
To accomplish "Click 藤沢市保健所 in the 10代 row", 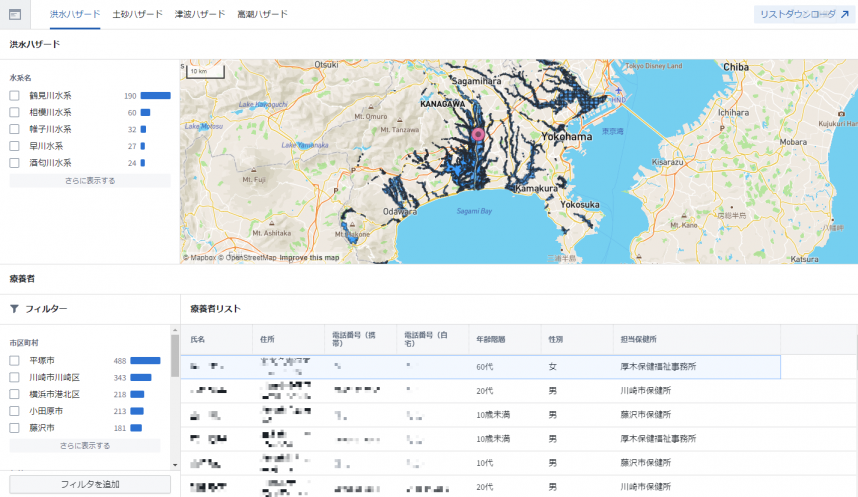I will (x=645, y=463).
